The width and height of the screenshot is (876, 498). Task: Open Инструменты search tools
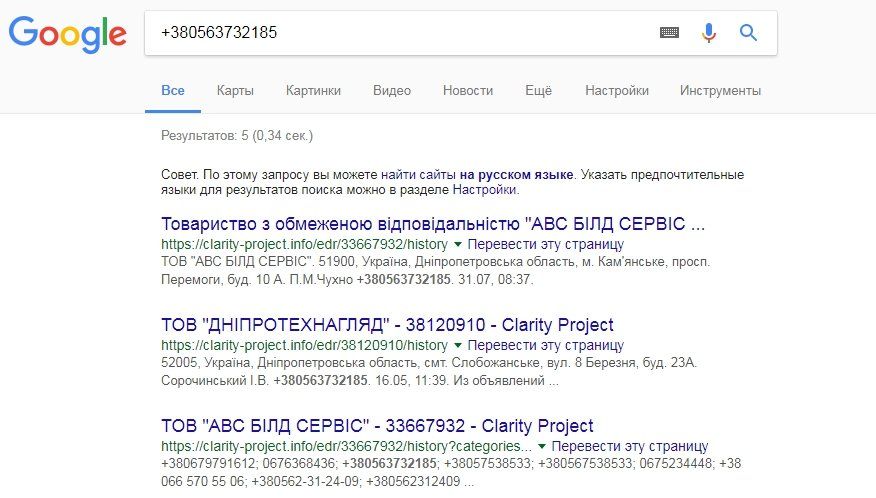(720, 91)
